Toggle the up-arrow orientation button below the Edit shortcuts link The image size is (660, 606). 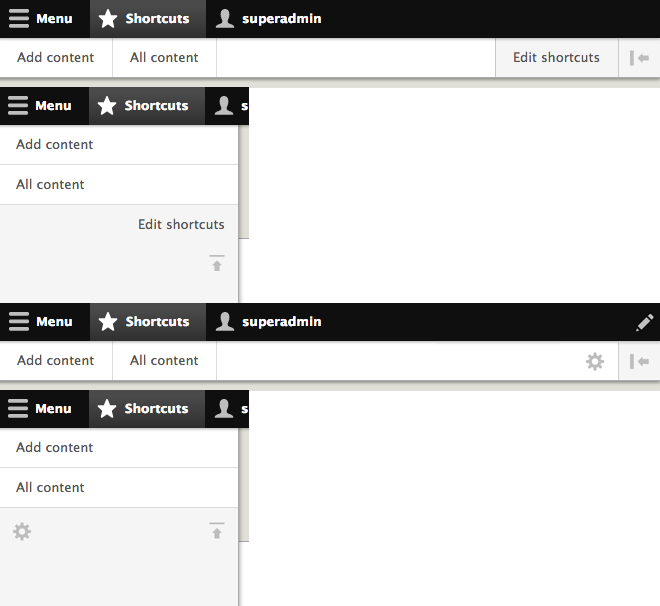pos(217,264)
